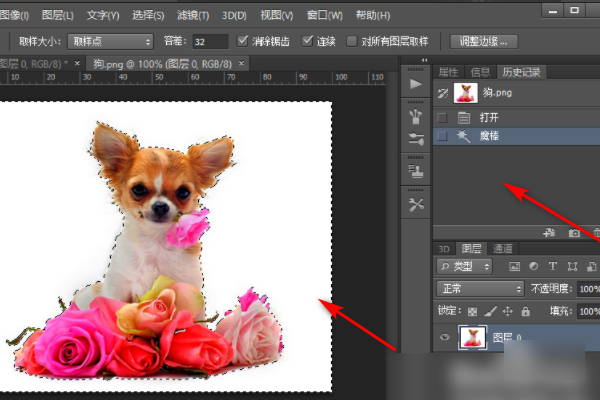
Task: Click the lock transparent pixels icon
Action: (x=473, y=311)
